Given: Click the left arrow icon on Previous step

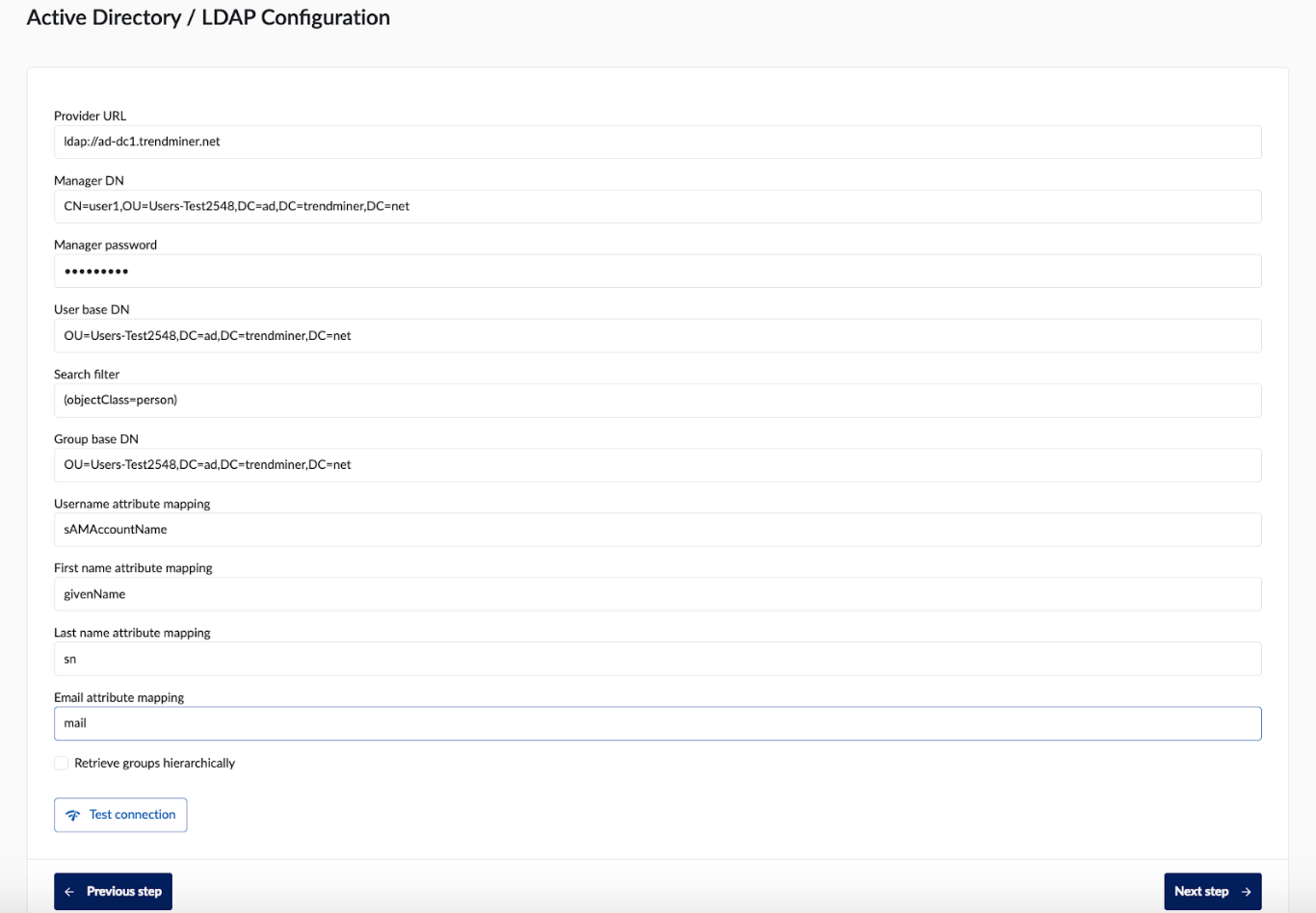Looking at the screenshot, I should (x=69, y=892).
